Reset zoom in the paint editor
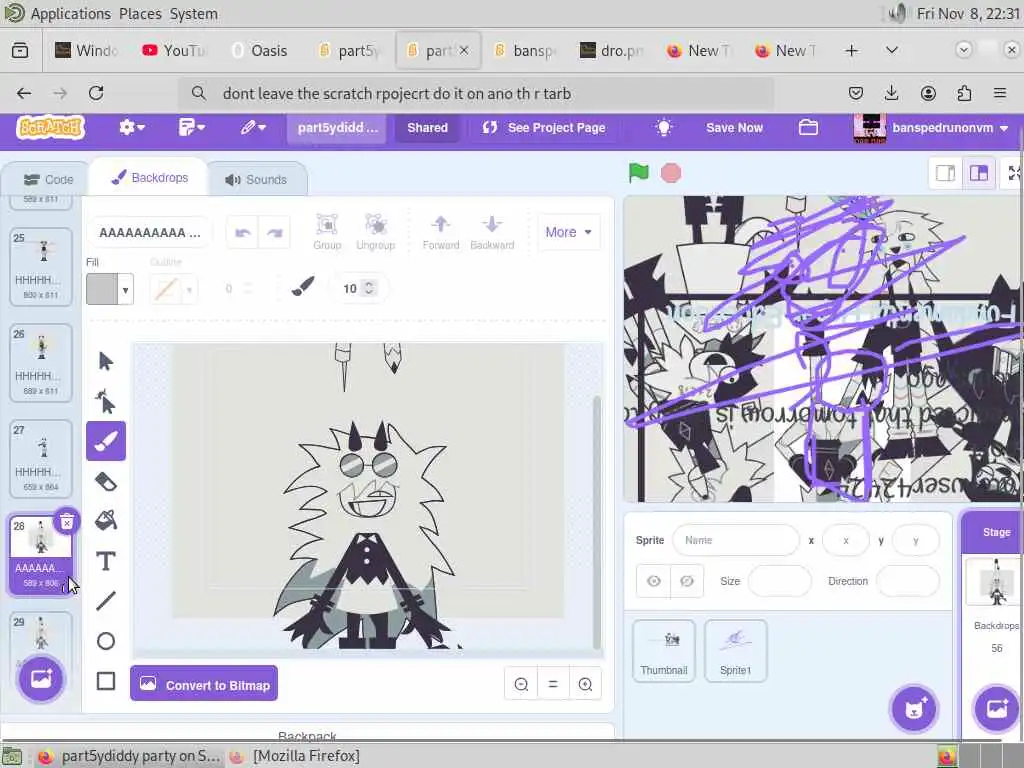This screenshot has height=768, width=1024. (x=553, y=684)
